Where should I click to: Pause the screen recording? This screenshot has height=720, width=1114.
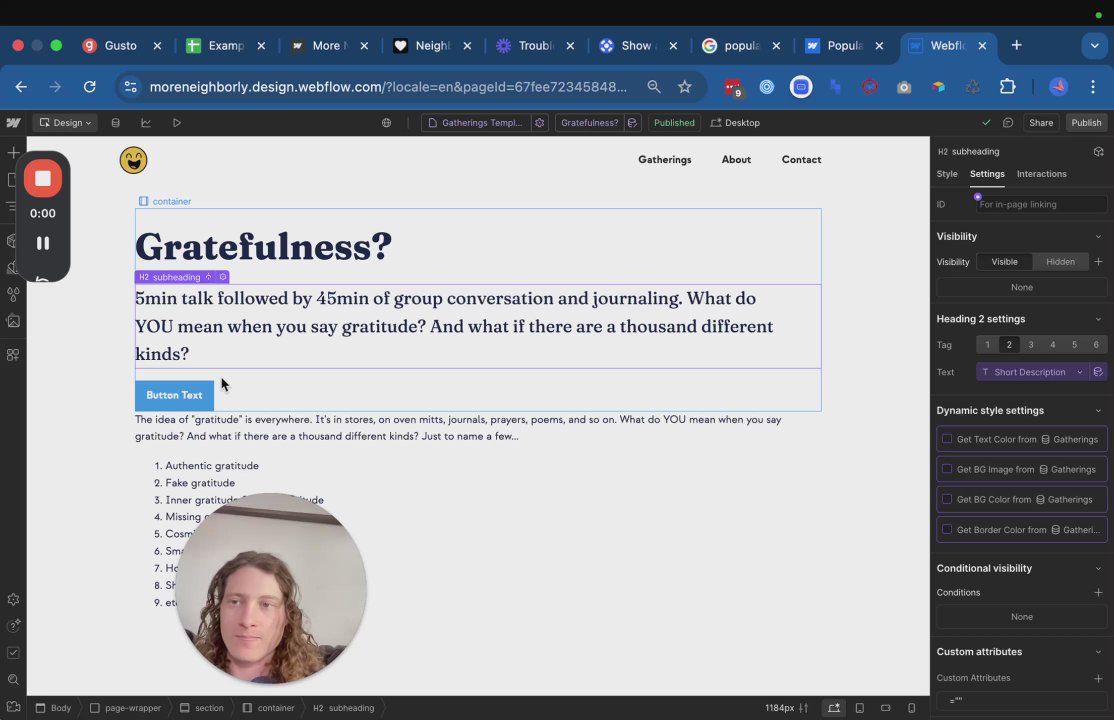pyautogui.click(x=43, y=243)
